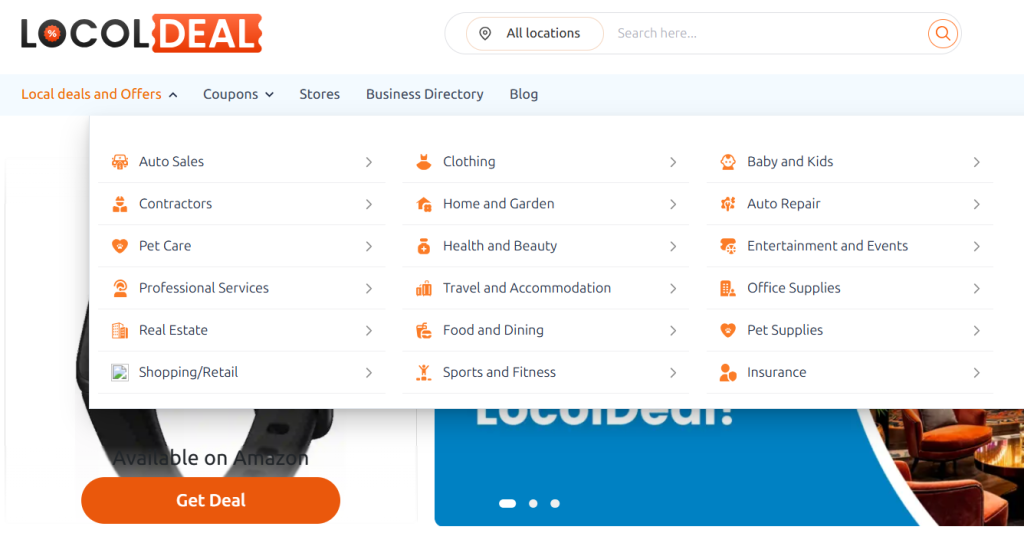Select Shopping/Retail link
The height and width of the screenshot is (556, 1024).
tap(188, 372)
